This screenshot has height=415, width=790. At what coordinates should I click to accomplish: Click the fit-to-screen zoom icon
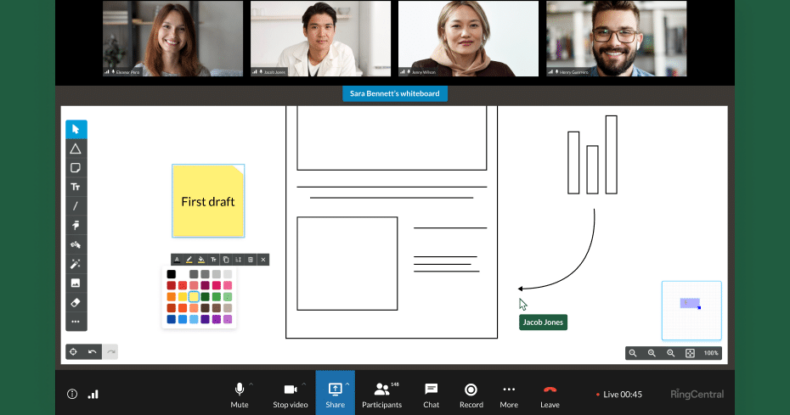point(690,353)
